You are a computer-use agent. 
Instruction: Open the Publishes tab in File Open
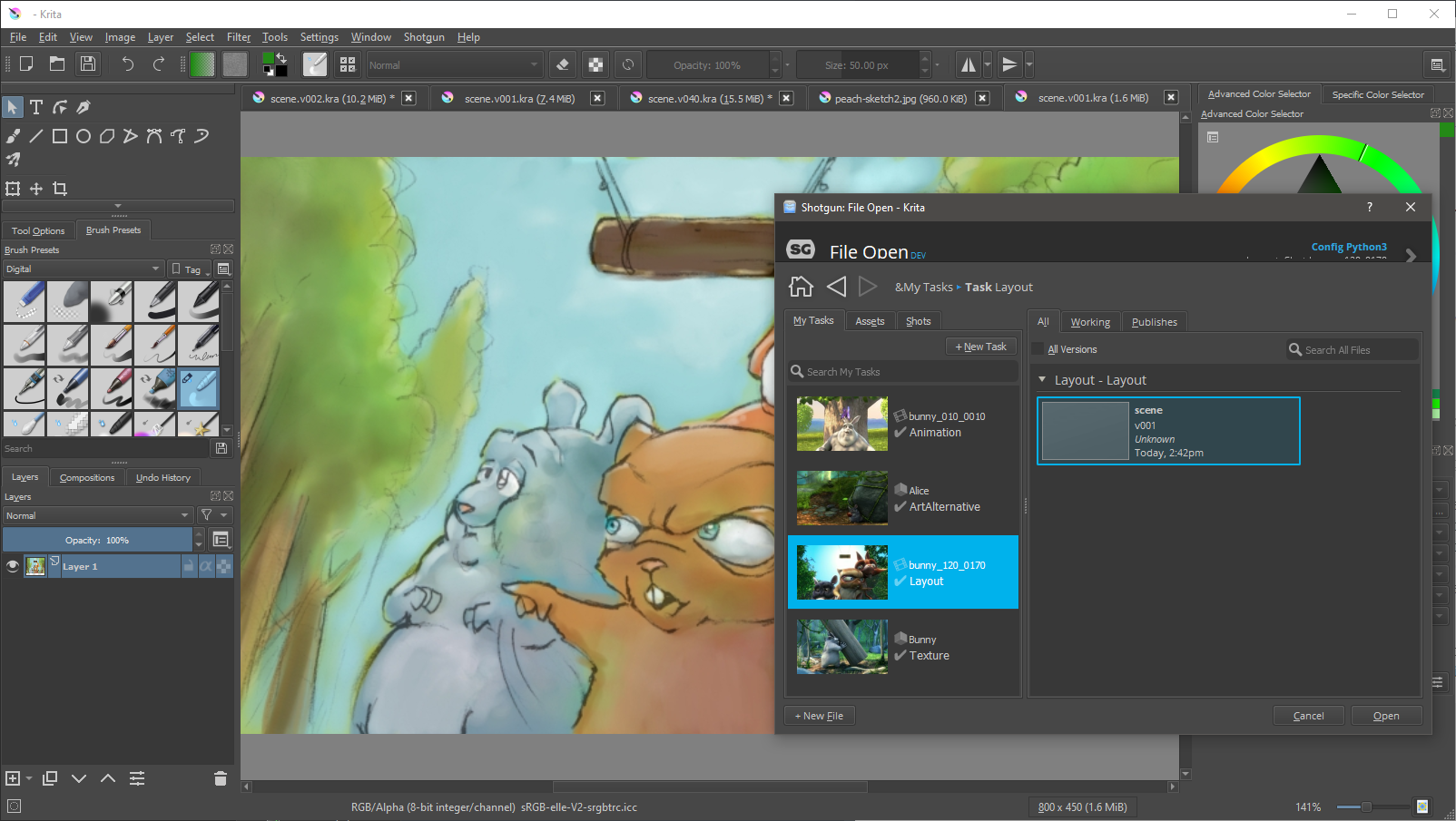point(1154,322)
